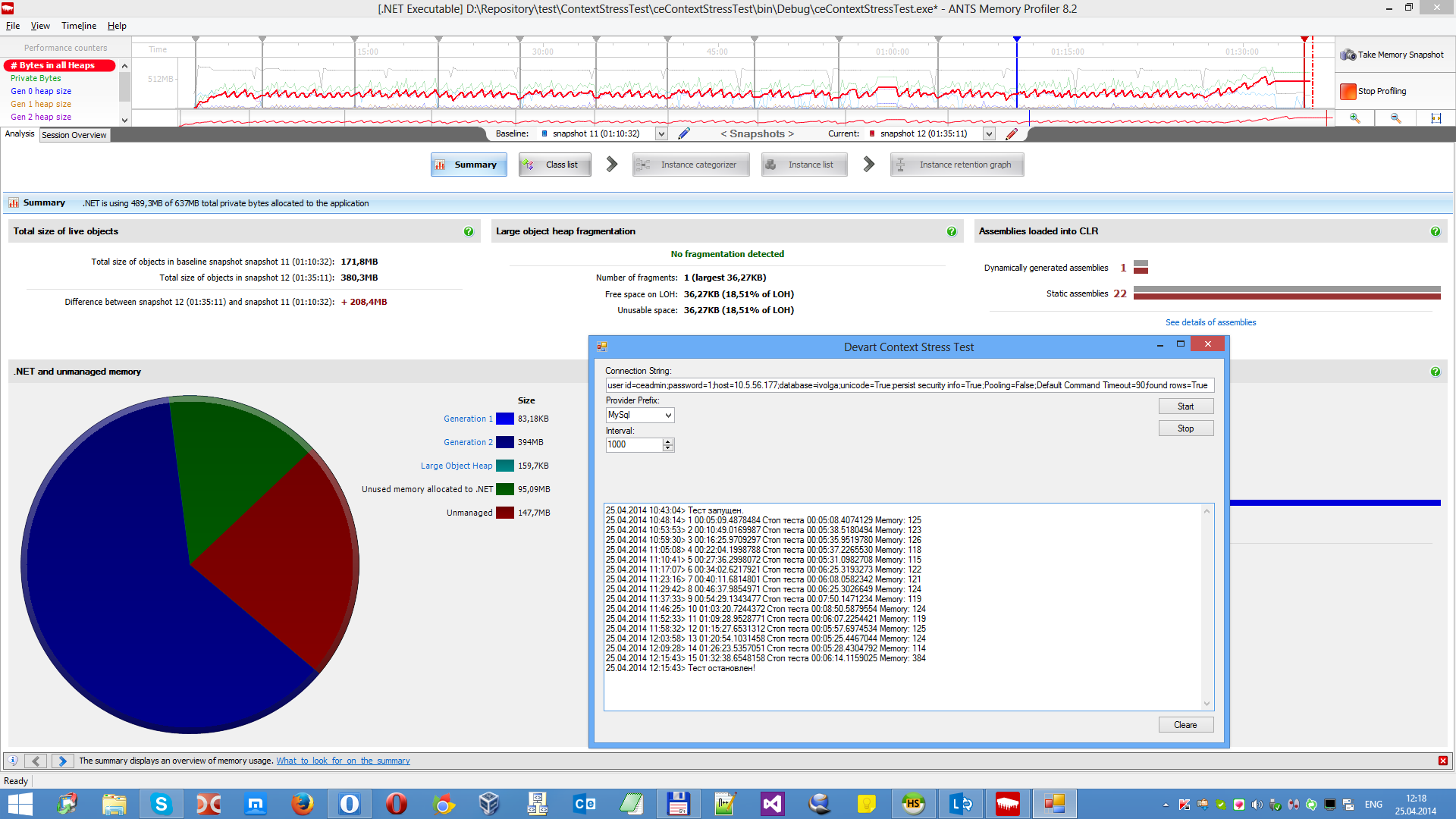Click Stop in Devart Context Stress Test
Viewport: 1456px width, 819px height.
[1185, 428]
